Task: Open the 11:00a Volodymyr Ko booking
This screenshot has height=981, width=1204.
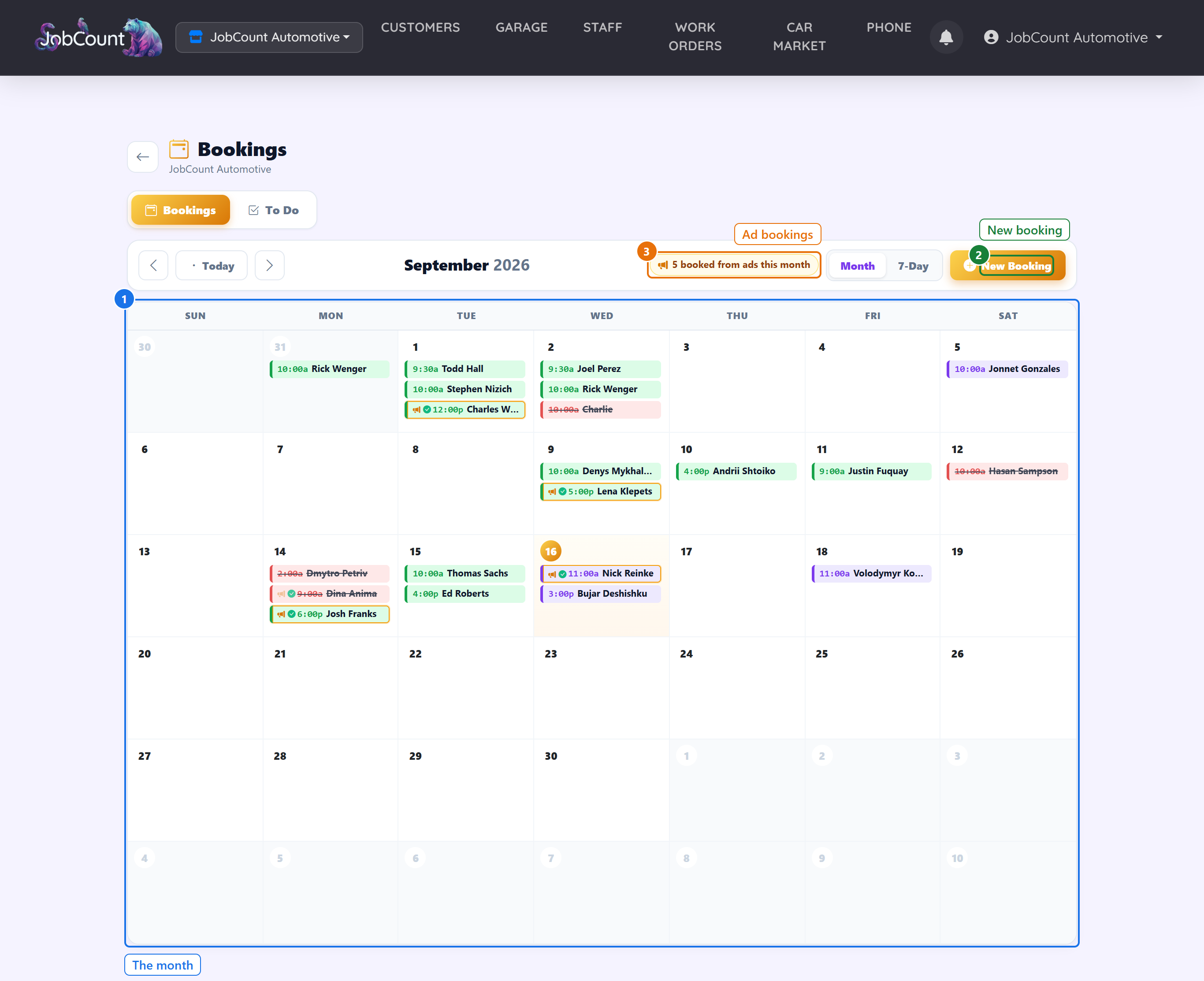Action: (872, 573)
